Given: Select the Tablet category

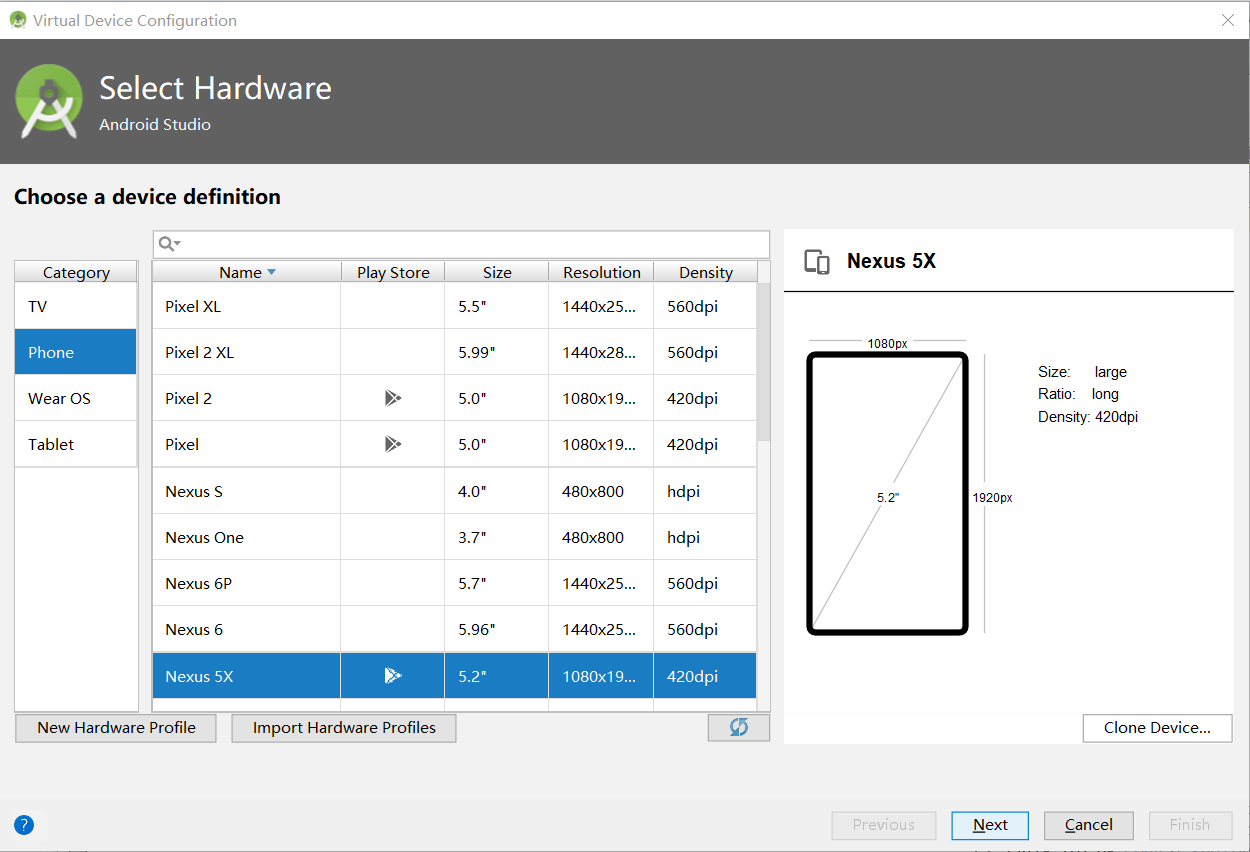Looking at the screenshot, I should (76, 444).
